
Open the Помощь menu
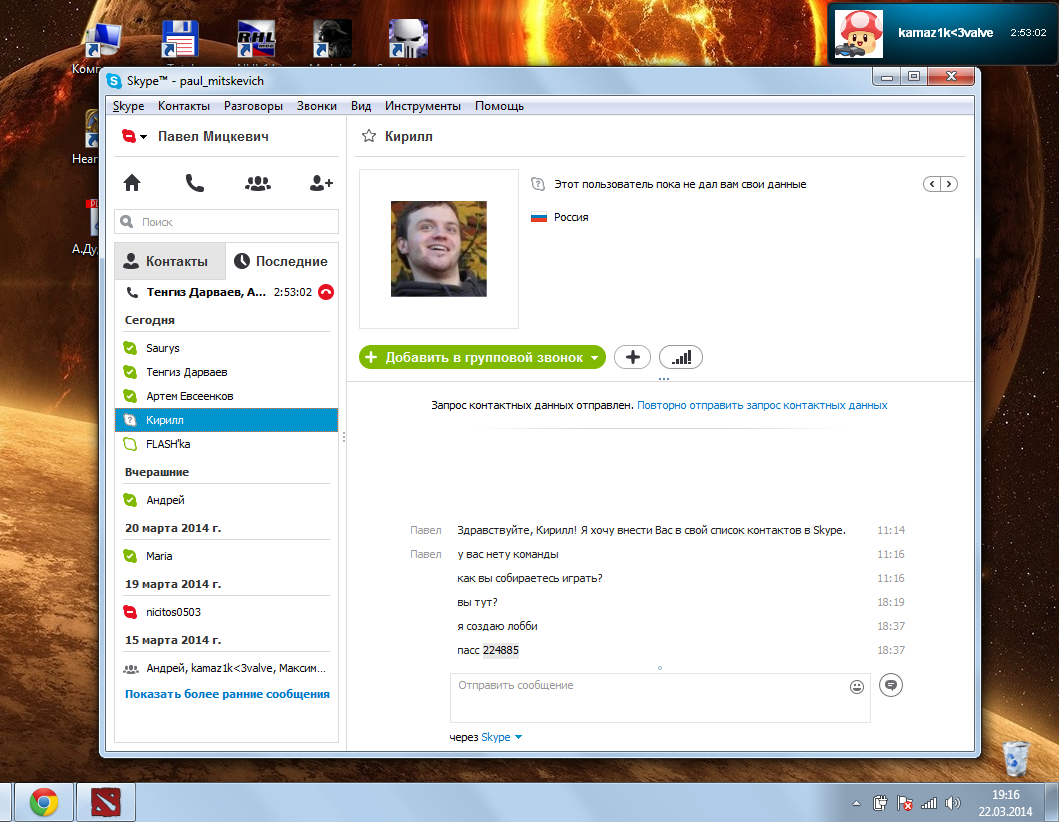click(x=499, y=106)
